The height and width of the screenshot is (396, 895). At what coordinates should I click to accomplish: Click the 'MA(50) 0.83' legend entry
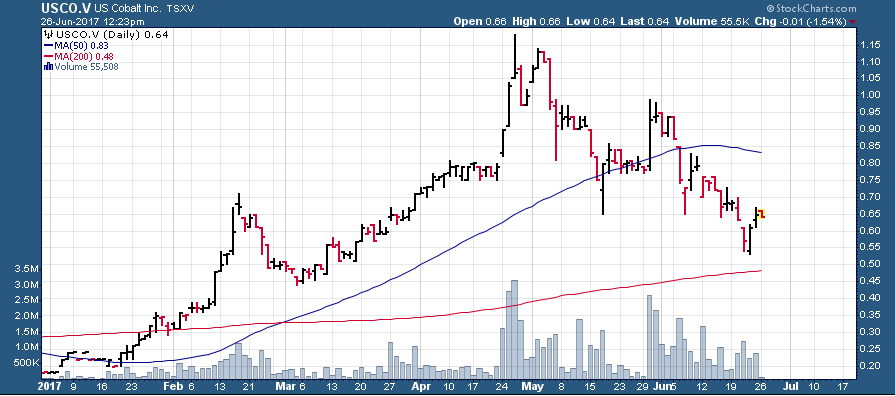82,45
